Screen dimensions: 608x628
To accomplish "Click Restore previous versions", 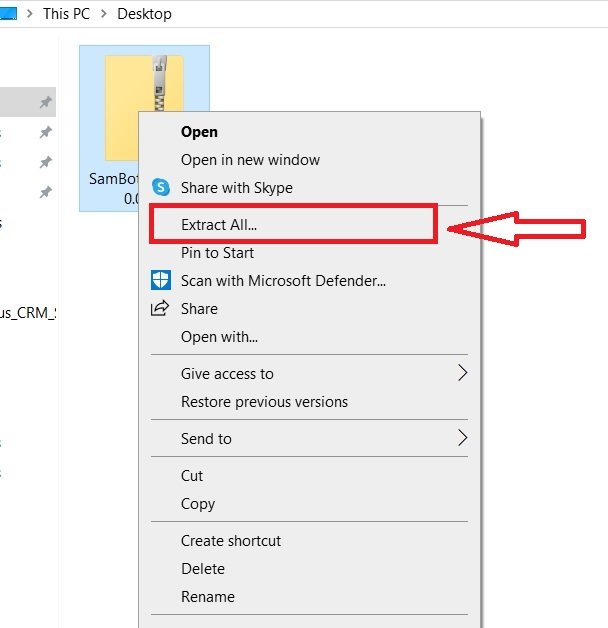I will pyautogui.click(x=264, y=401).
